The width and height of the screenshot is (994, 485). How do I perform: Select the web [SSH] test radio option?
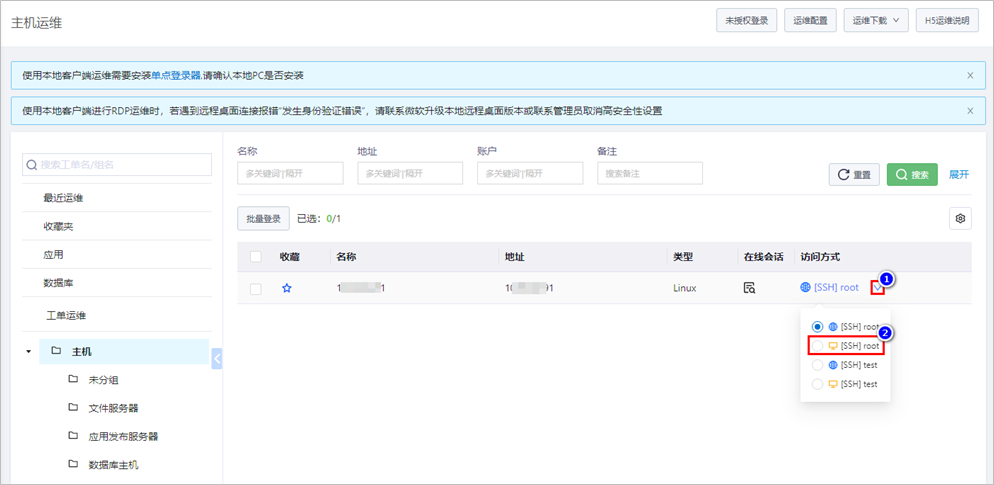[x=818, y=365]
